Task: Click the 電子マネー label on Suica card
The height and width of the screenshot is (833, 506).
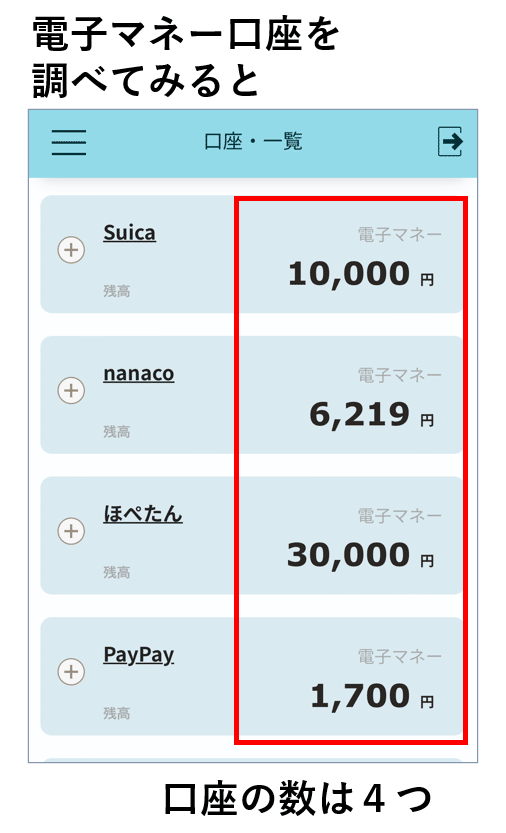Action: 400,234
